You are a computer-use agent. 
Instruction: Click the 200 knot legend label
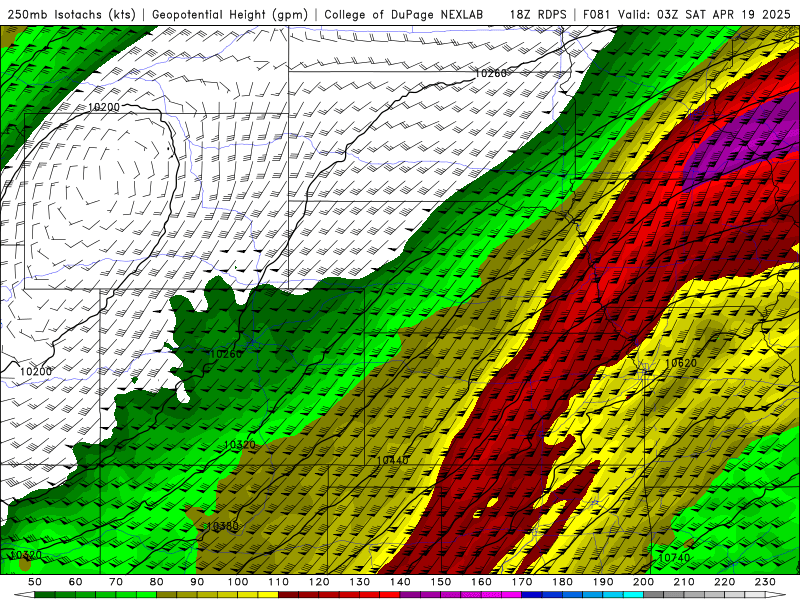click(x=644, y=582)
